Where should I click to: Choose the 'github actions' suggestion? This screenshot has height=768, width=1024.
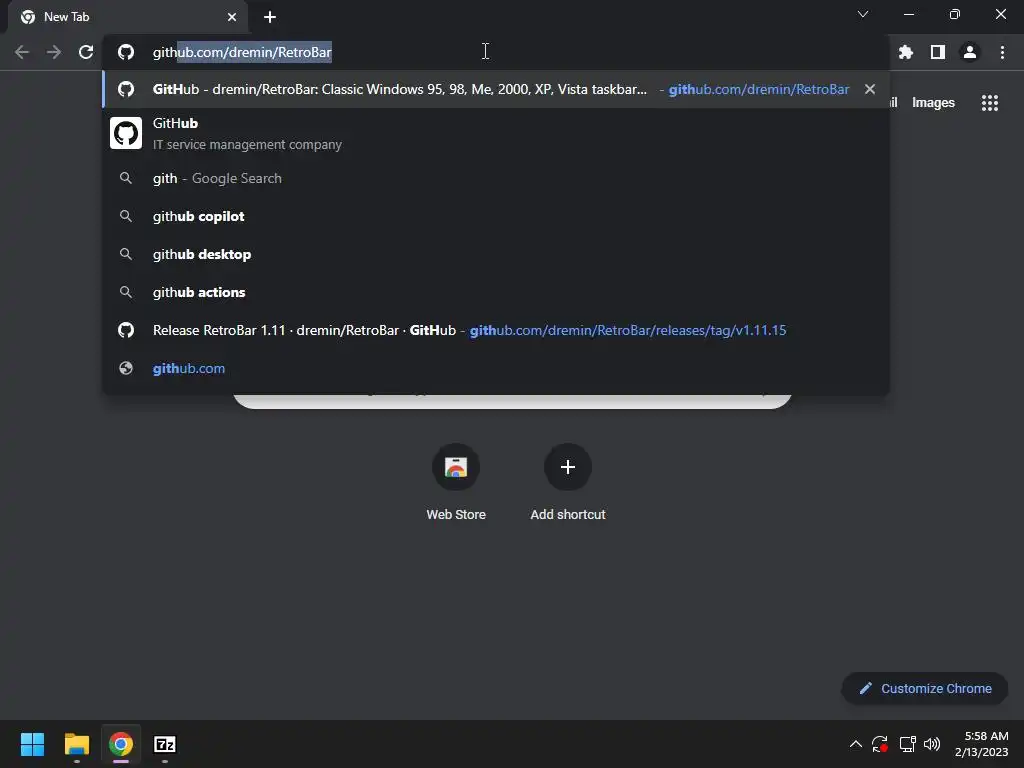click(x=496, y=292)
